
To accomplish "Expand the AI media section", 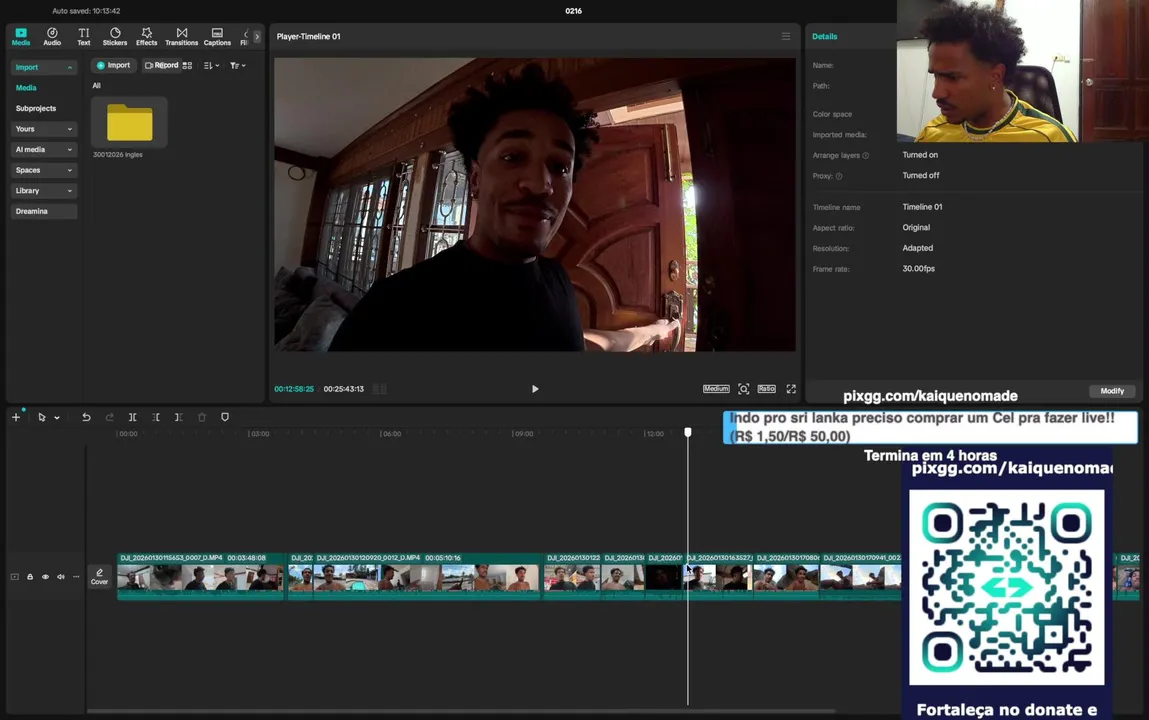I will [x=44, y=149].
